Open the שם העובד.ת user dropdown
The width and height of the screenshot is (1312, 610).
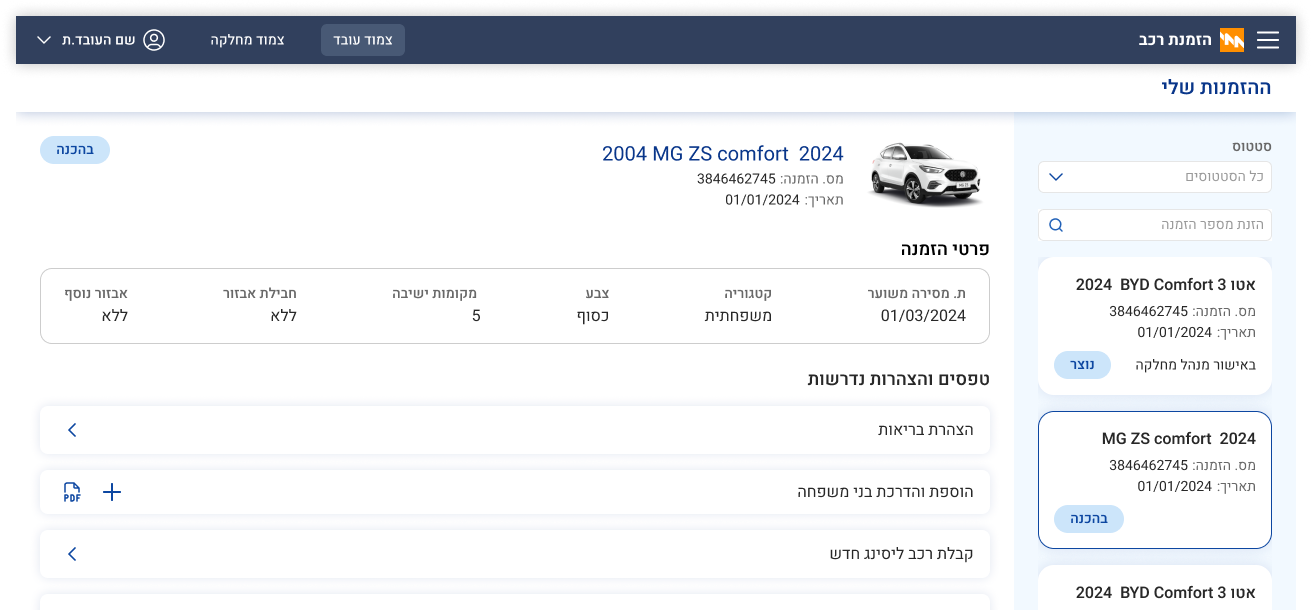(x=44, y=40)
